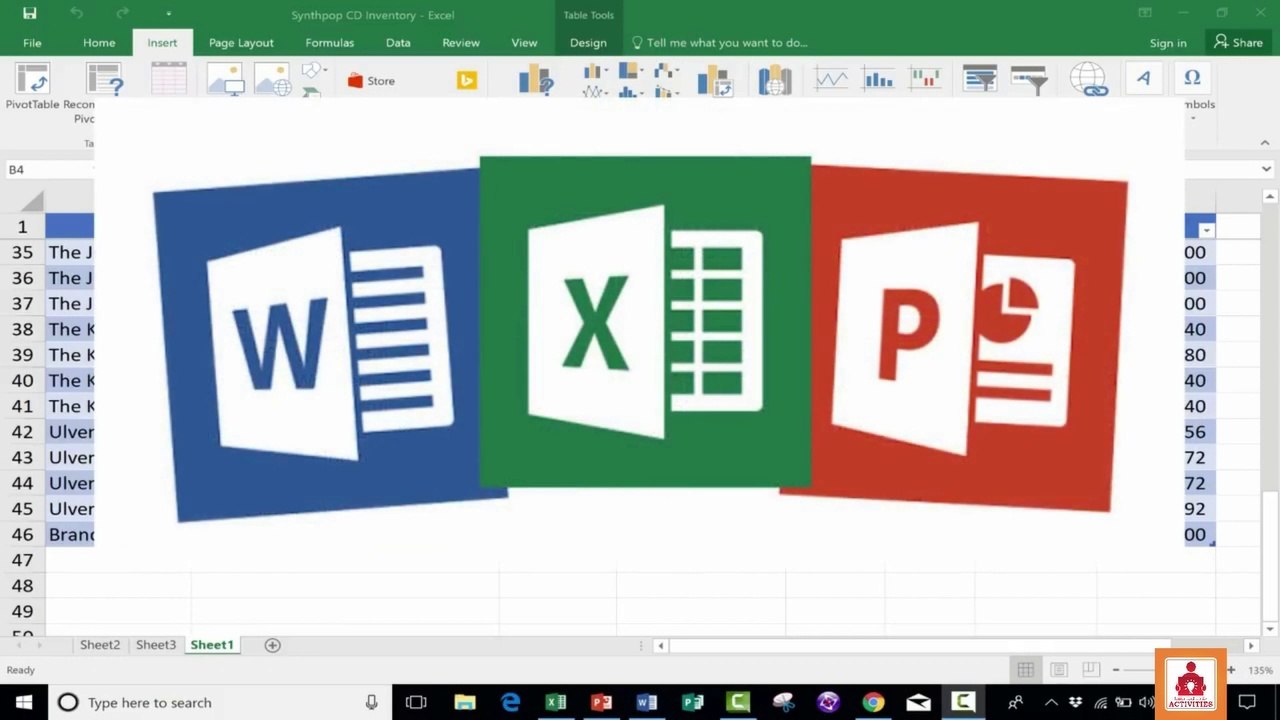Open PowerPoint from the taskbar
1280x720 pixels.
point(601,702)
